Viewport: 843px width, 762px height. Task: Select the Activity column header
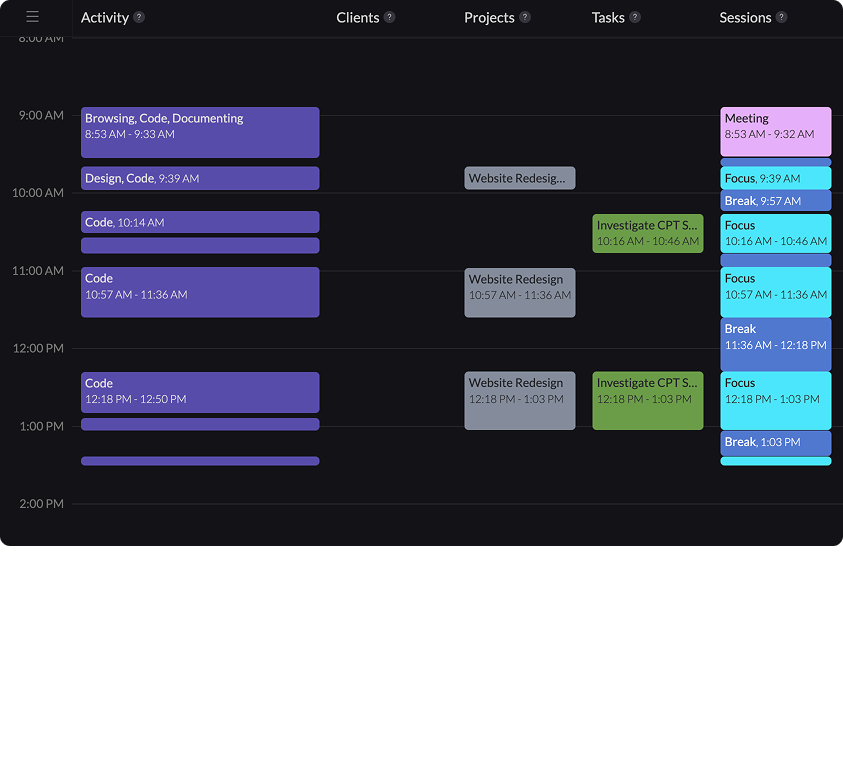click(x=105, y=18)
